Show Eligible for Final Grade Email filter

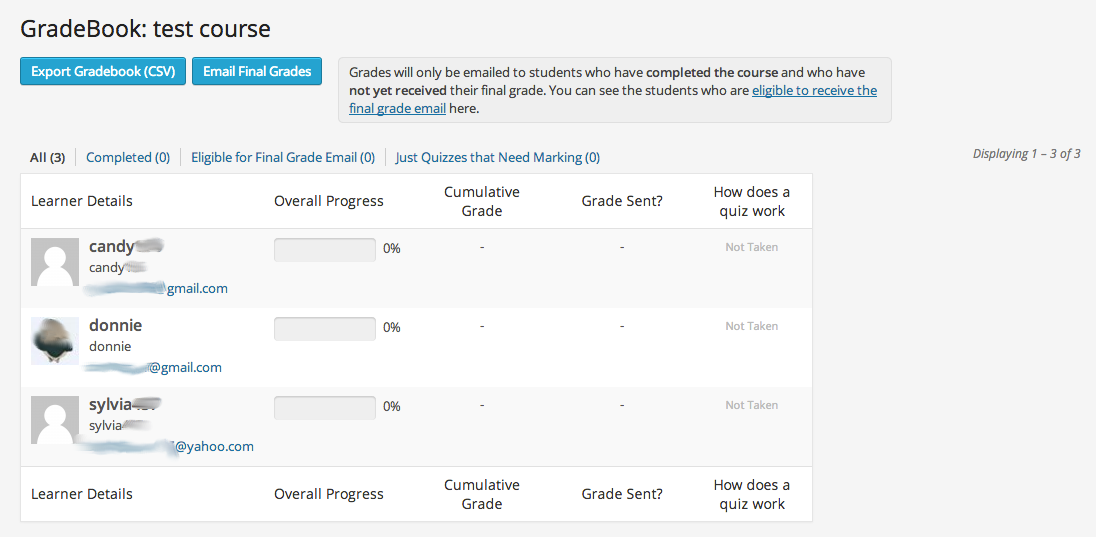283,157
